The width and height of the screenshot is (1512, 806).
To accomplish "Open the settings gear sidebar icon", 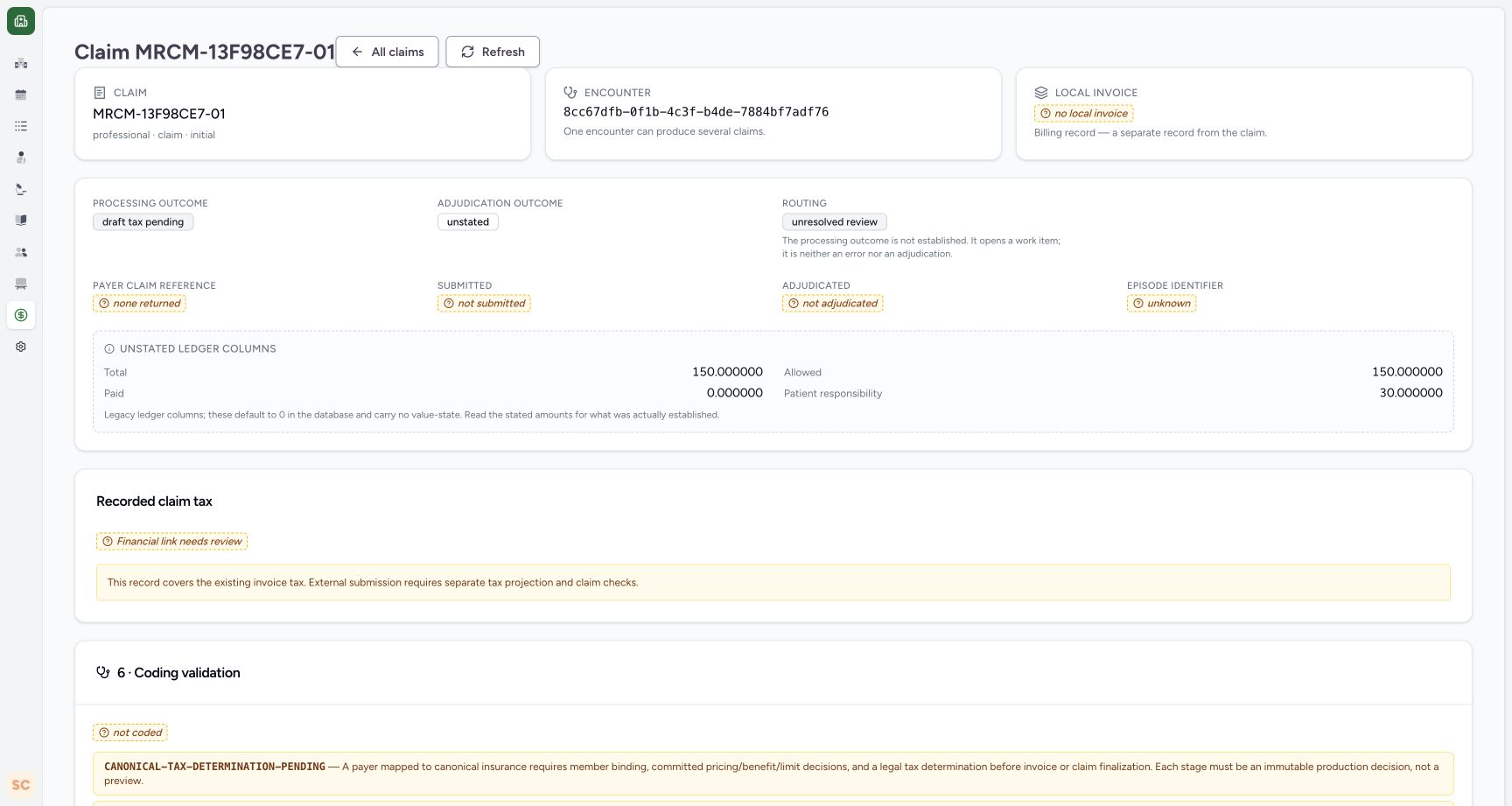I will tap(21, 347).
